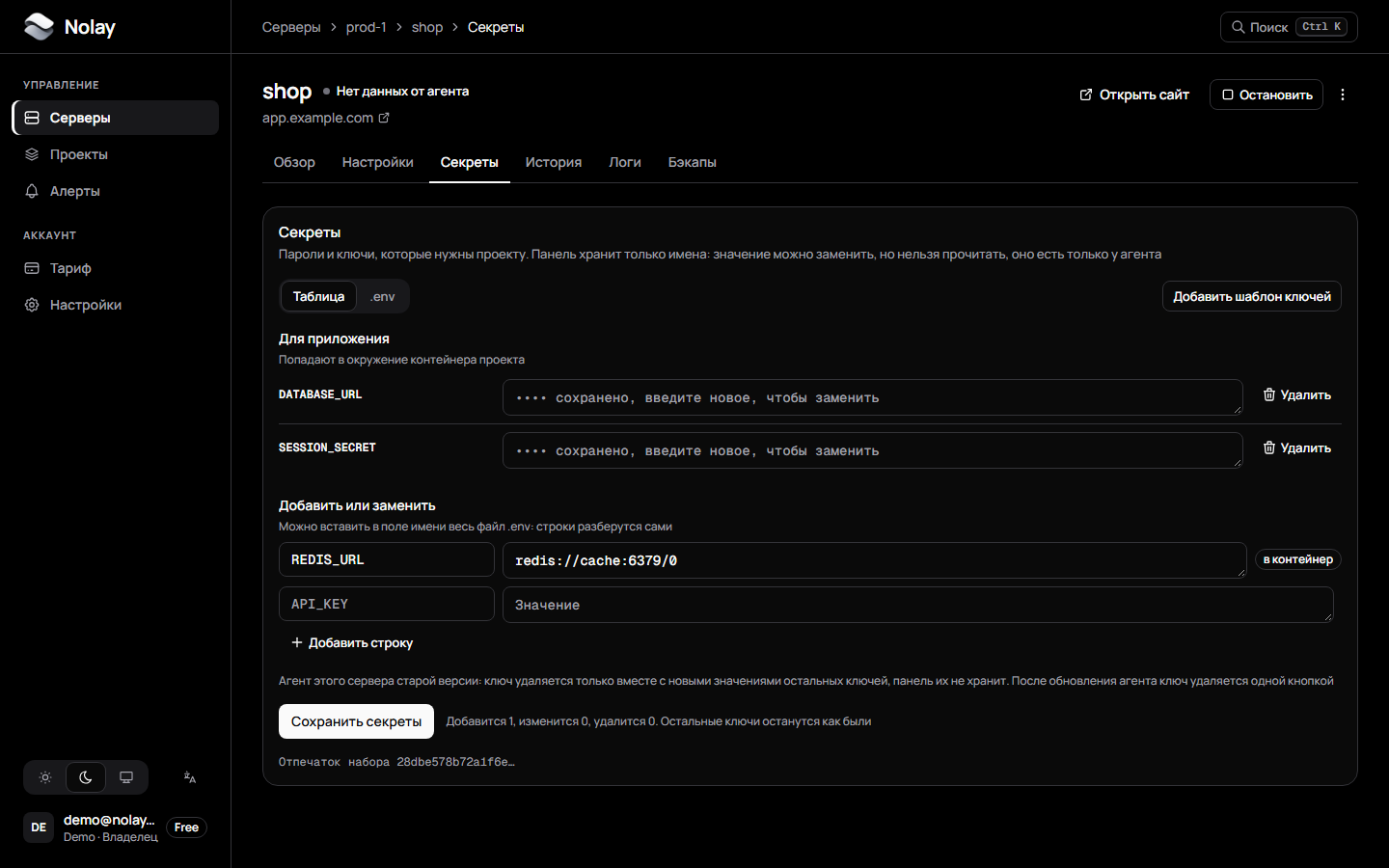Click Остановить button

tap(1266, 95)
